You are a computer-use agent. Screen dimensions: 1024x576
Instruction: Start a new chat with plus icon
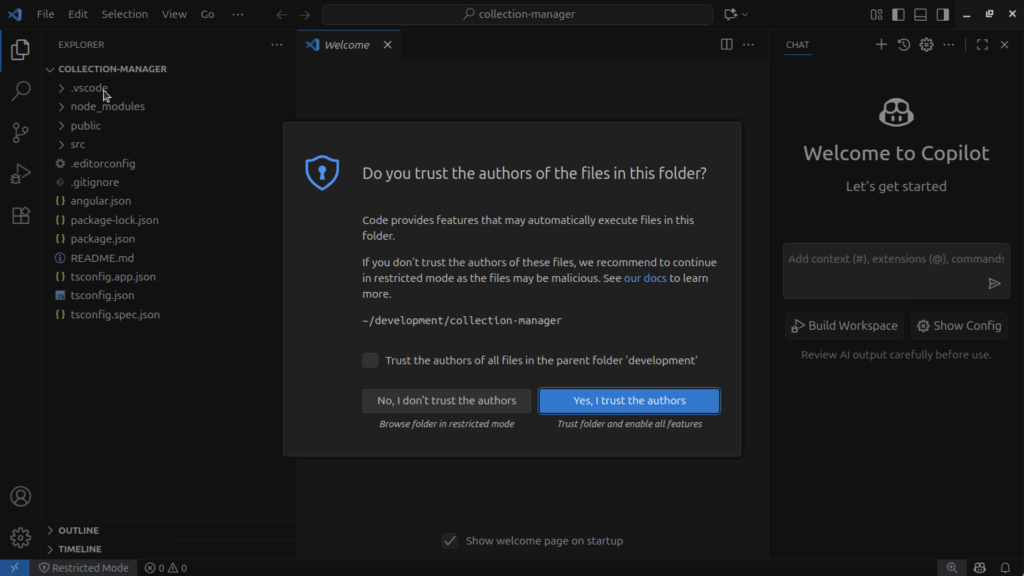[881, 45]
